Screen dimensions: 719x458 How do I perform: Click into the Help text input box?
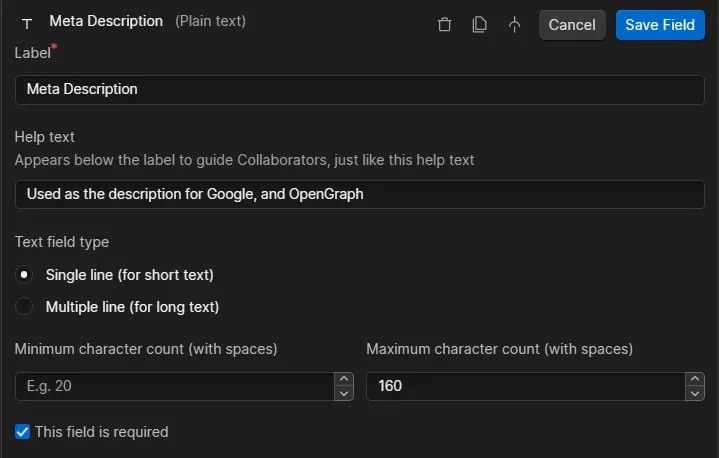coord(359,194)
